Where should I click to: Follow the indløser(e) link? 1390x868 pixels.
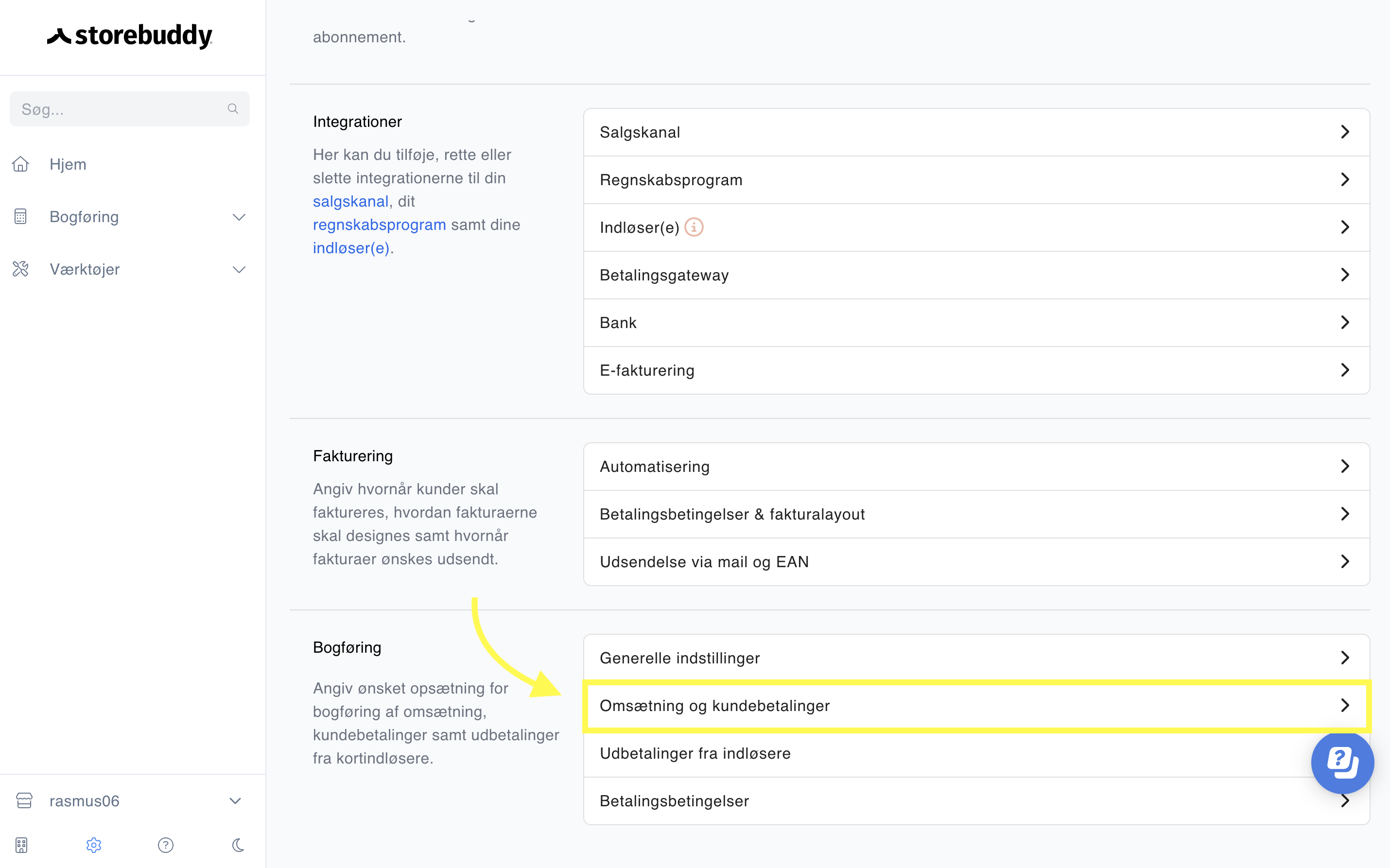point(351,248)
